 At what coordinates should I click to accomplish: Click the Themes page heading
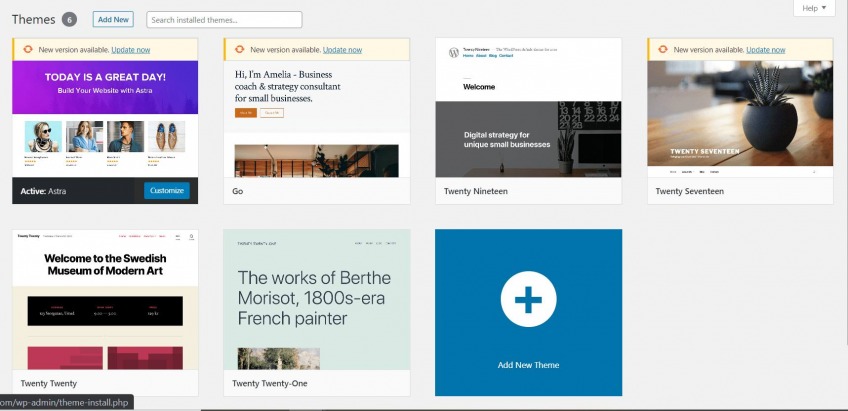tap(34, 19)
